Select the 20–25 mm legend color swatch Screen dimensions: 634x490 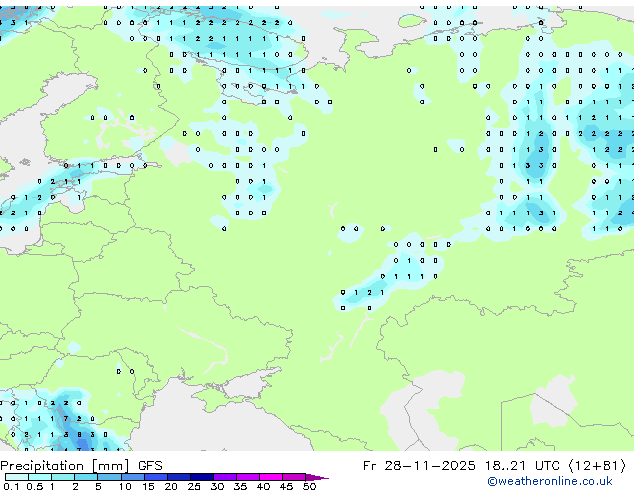(x=179, y=477)
